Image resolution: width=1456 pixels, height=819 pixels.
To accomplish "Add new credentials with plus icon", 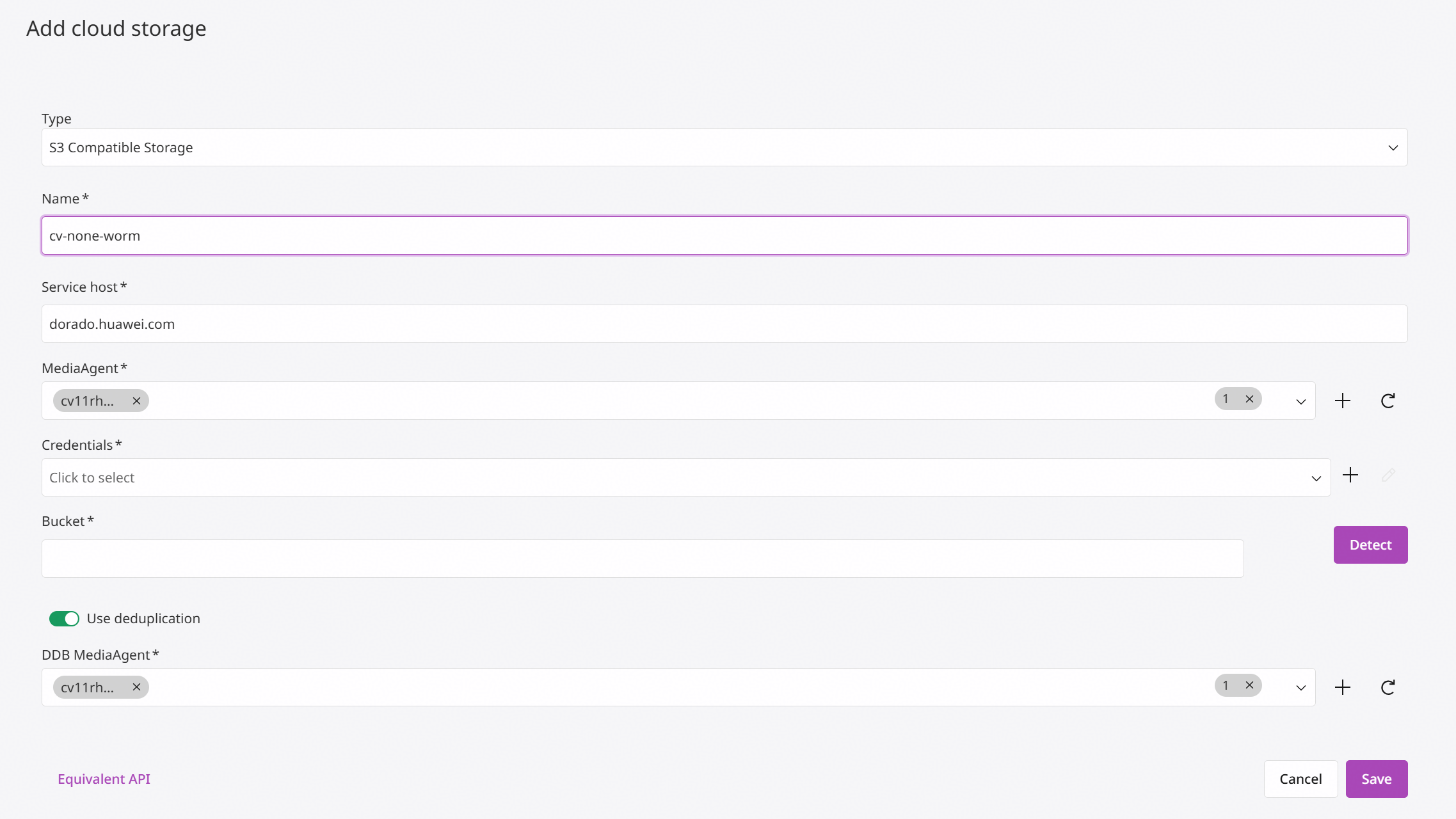I will 1350,475.
